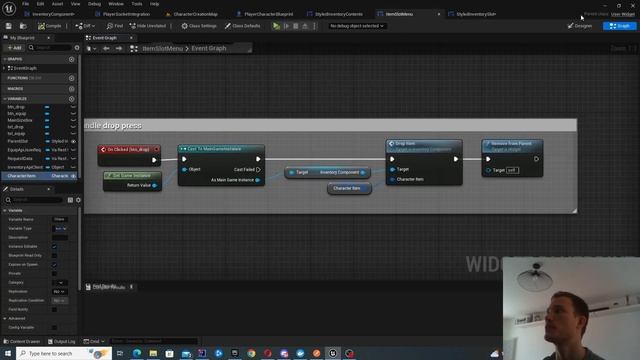Open Details panel settings gear
The width and height of the screenshot is (640, 360).
(x=78, y=200)
